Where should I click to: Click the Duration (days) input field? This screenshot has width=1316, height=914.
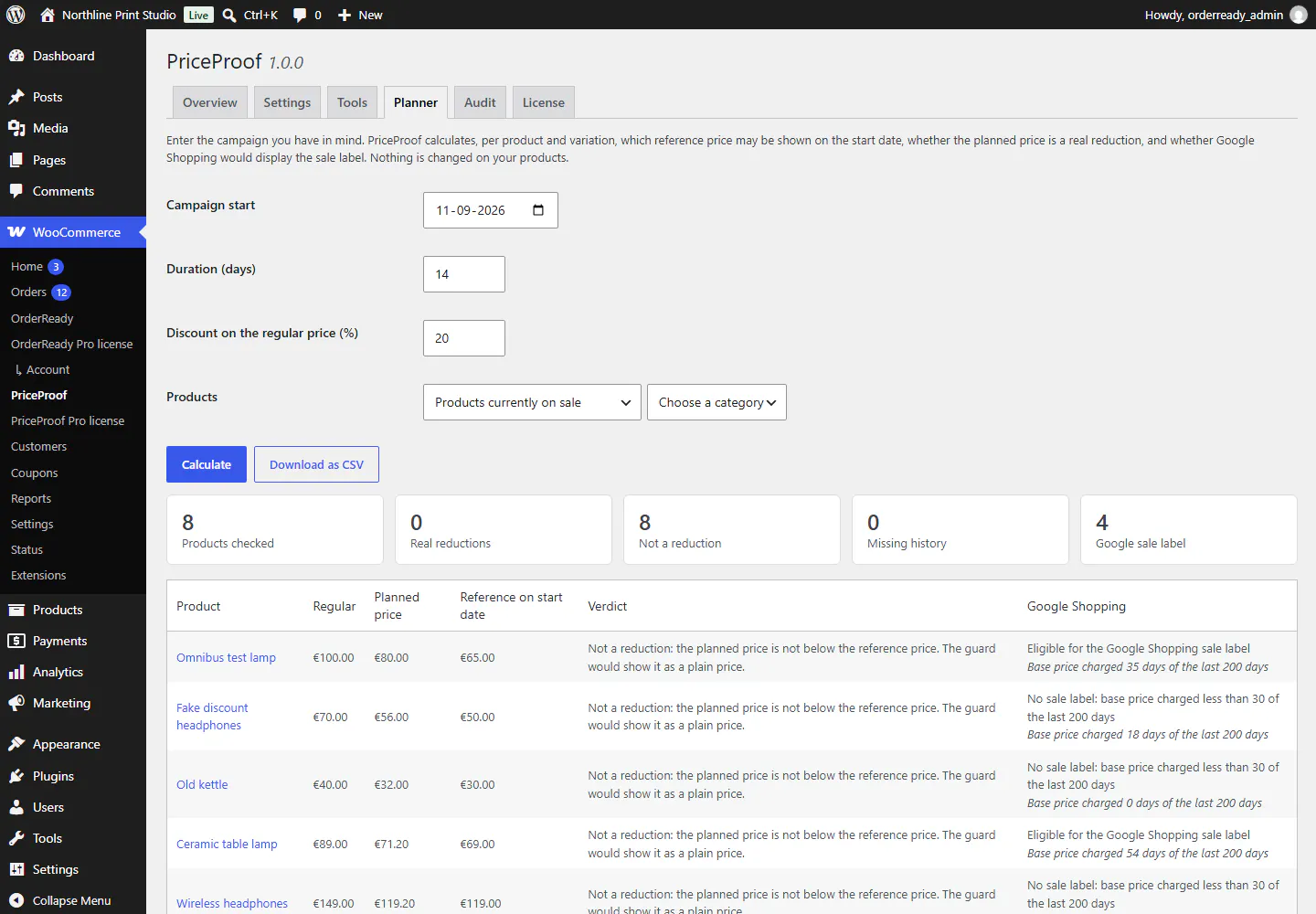(x=464, y=274)
